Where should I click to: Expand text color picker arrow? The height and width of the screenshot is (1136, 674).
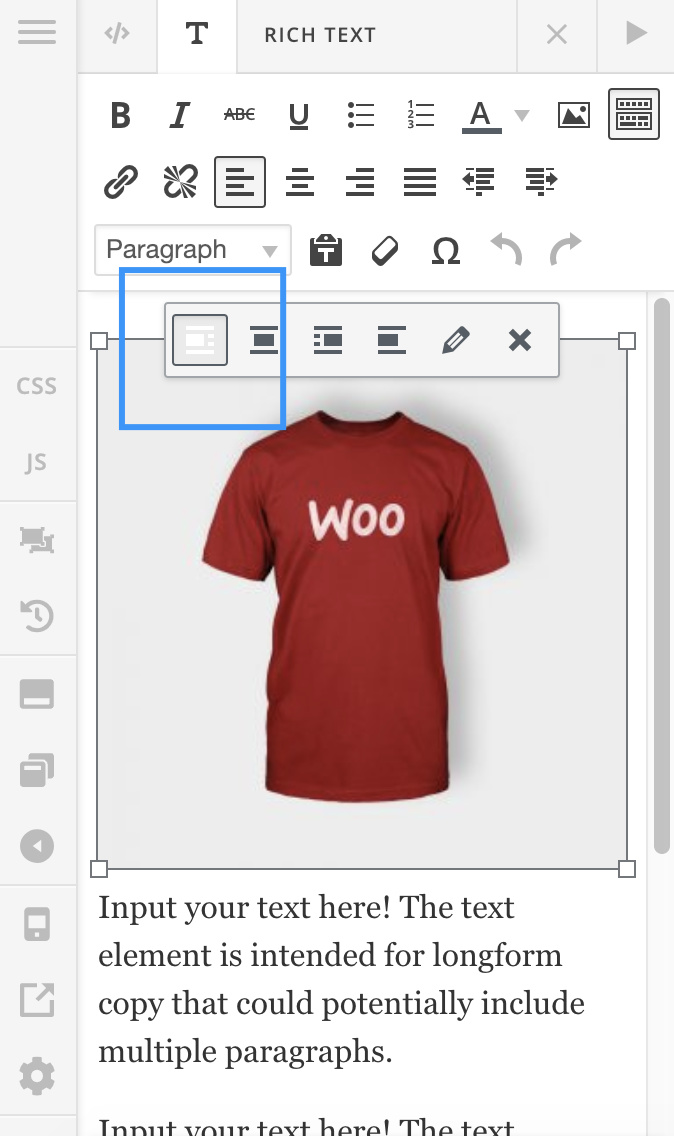pyautogui.click(x=521, y=116)
